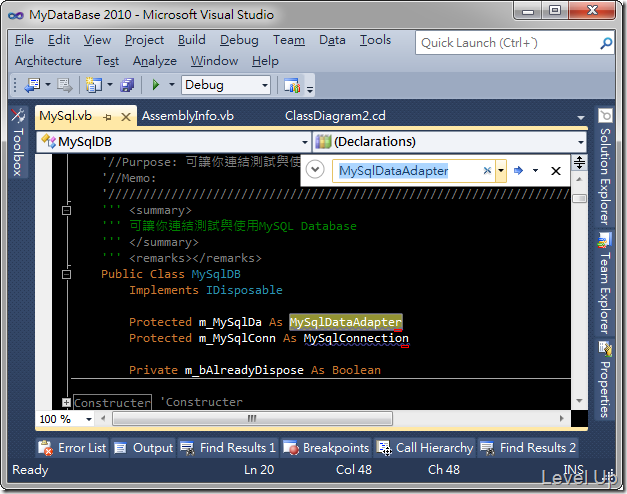This screenshot has height=494, width=627.
Task: Close the find box
Action: pyautogui.click(x=556, y=171)
